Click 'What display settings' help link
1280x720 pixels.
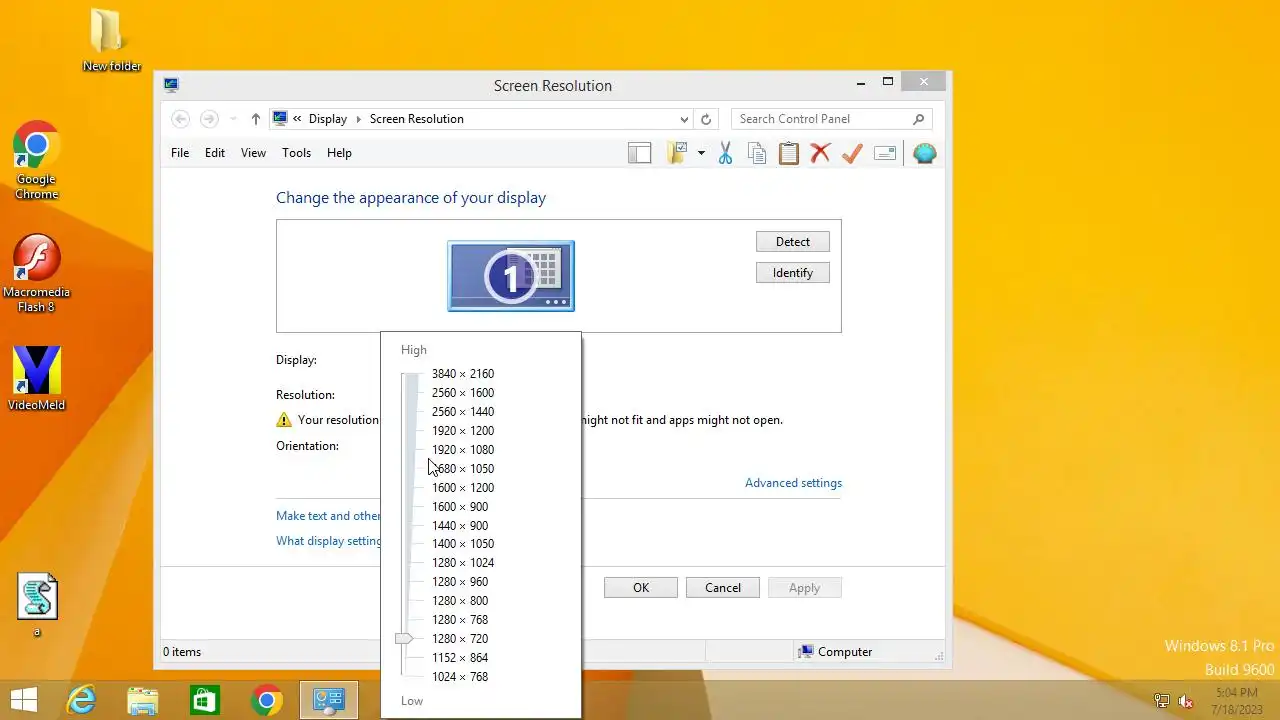tap(328, 541)
